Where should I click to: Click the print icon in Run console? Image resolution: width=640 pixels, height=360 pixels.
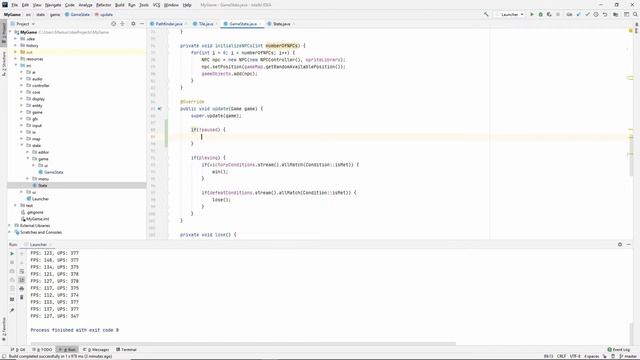tap(22, 289)
